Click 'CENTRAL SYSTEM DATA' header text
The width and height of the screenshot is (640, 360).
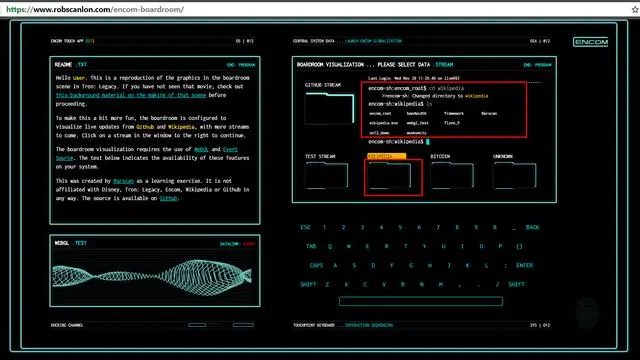(x=313, y=41)
